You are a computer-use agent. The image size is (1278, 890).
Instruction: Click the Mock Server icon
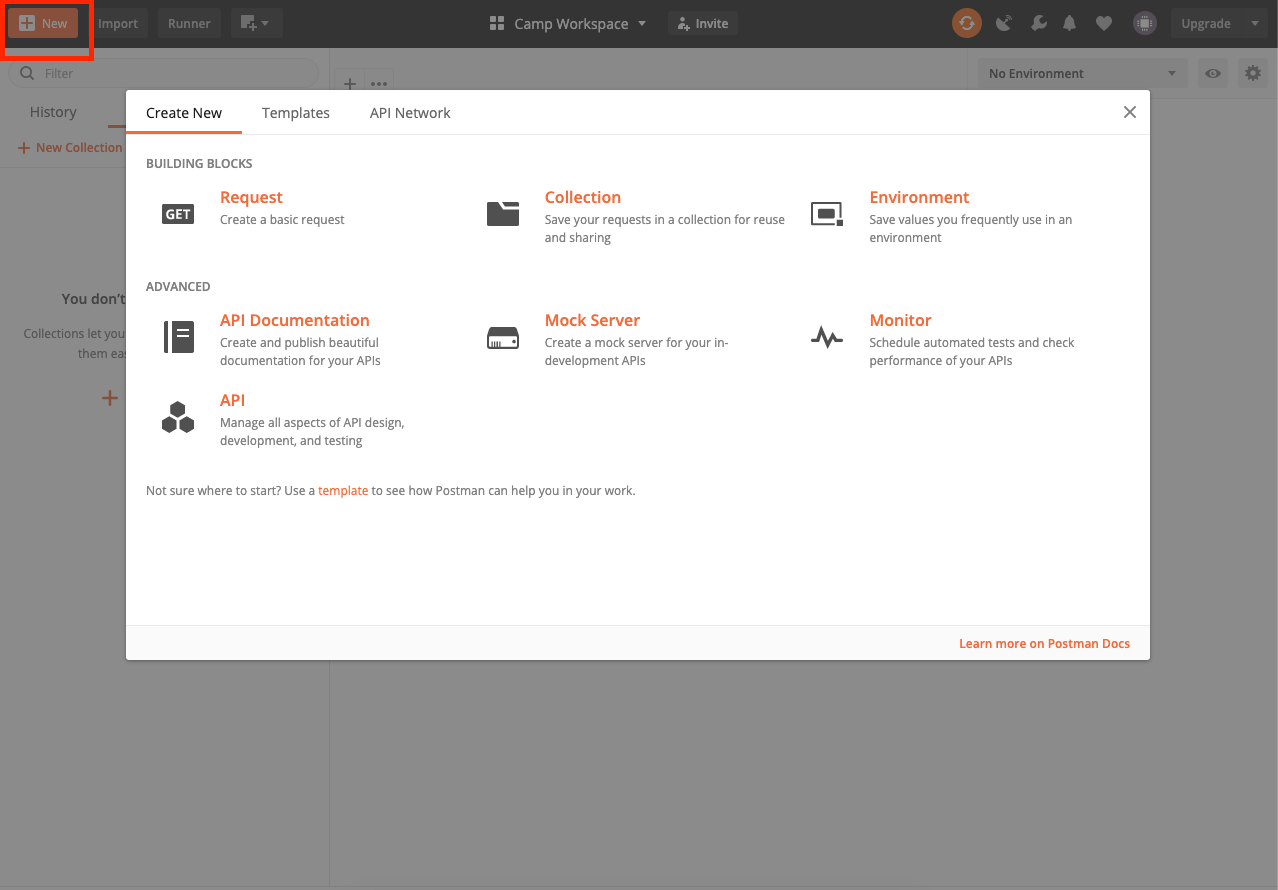[503, 338]
